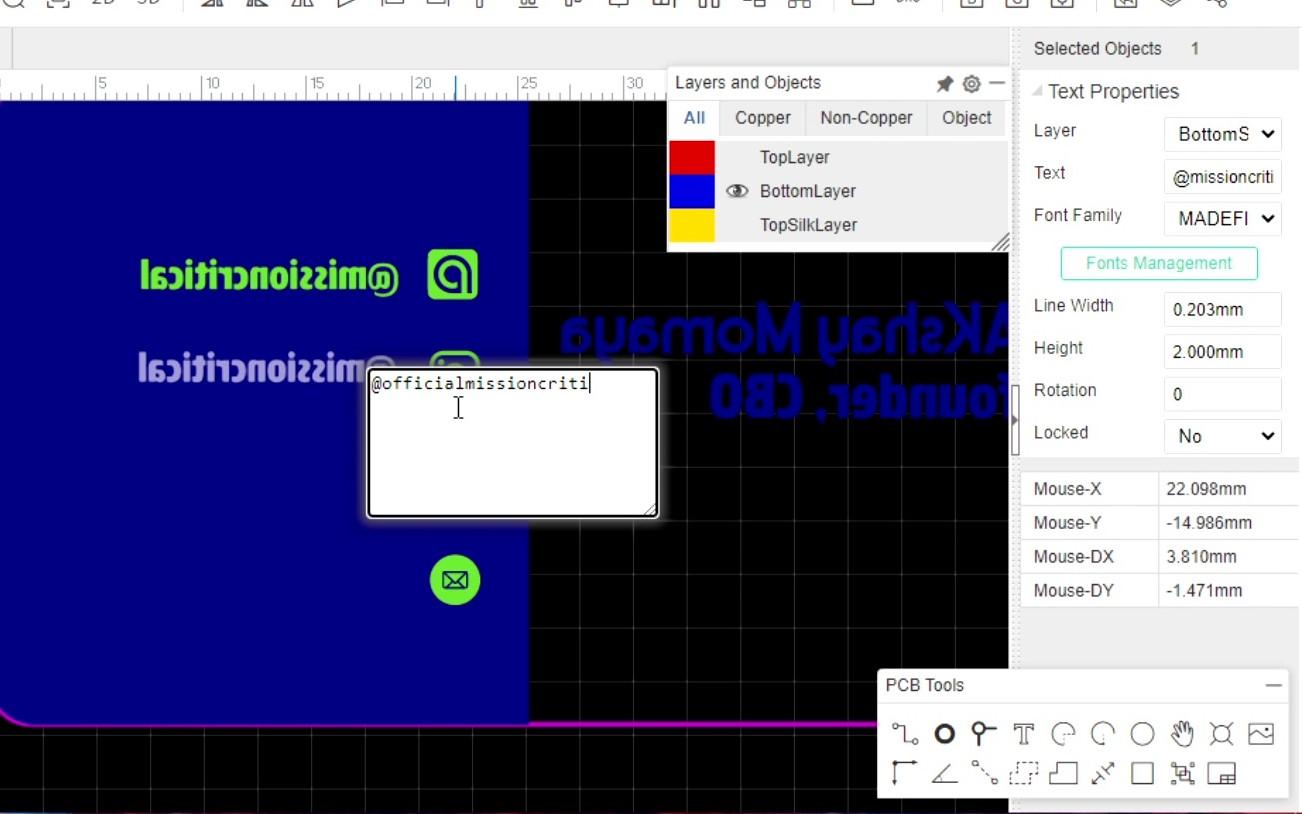Select the Via tool

click(x=984, y=735)
